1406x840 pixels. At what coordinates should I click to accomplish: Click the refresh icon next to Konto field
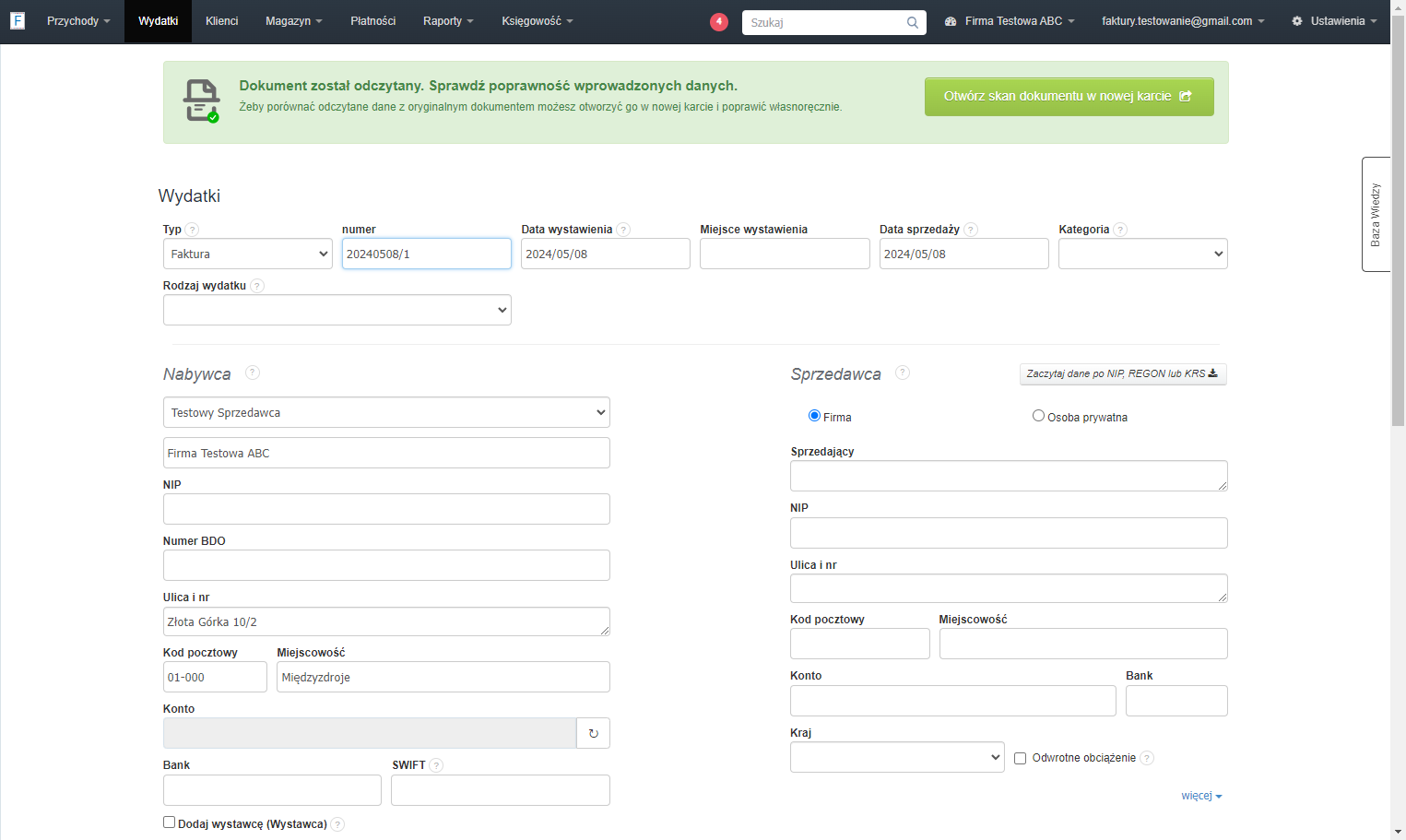point(593,734)
